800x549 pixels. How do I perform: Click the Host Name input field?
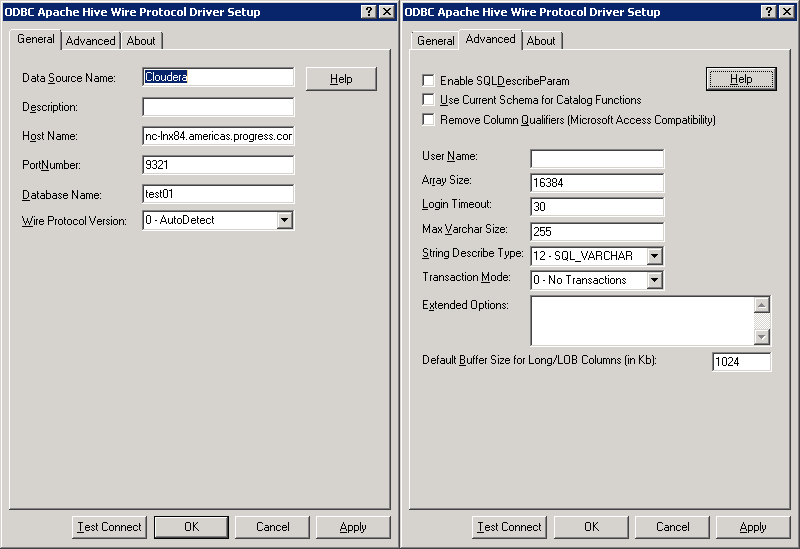[218, 136]
